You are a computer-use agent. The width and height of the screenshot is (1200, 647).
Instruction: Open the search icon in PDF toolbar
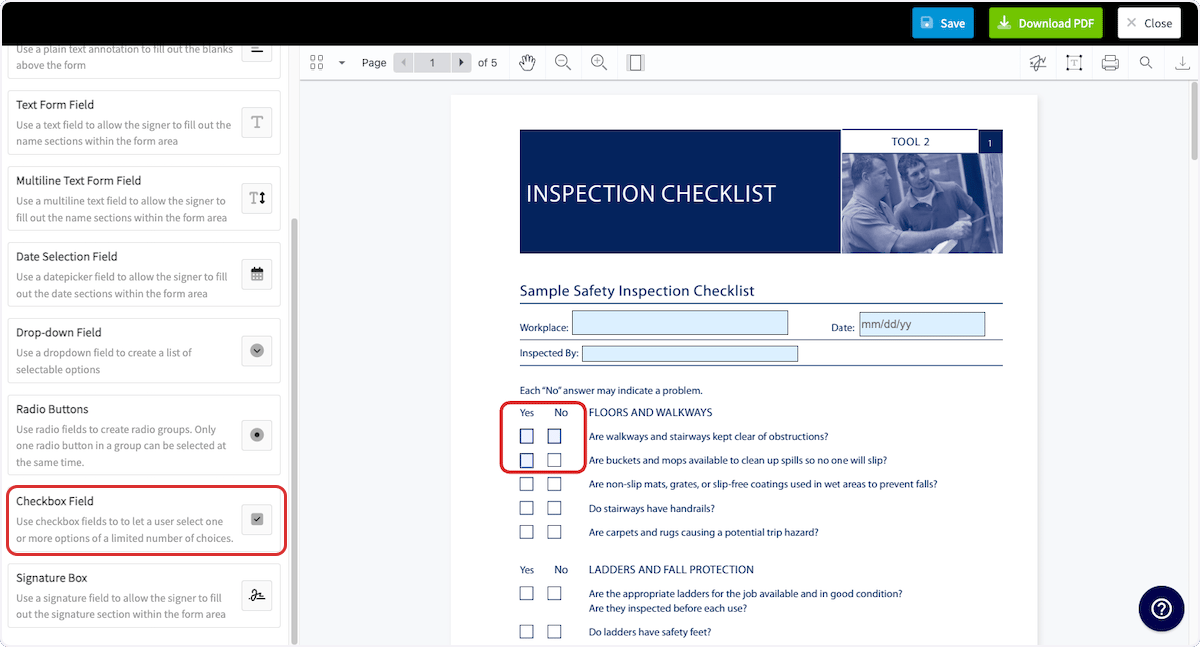pos(1146,63)
